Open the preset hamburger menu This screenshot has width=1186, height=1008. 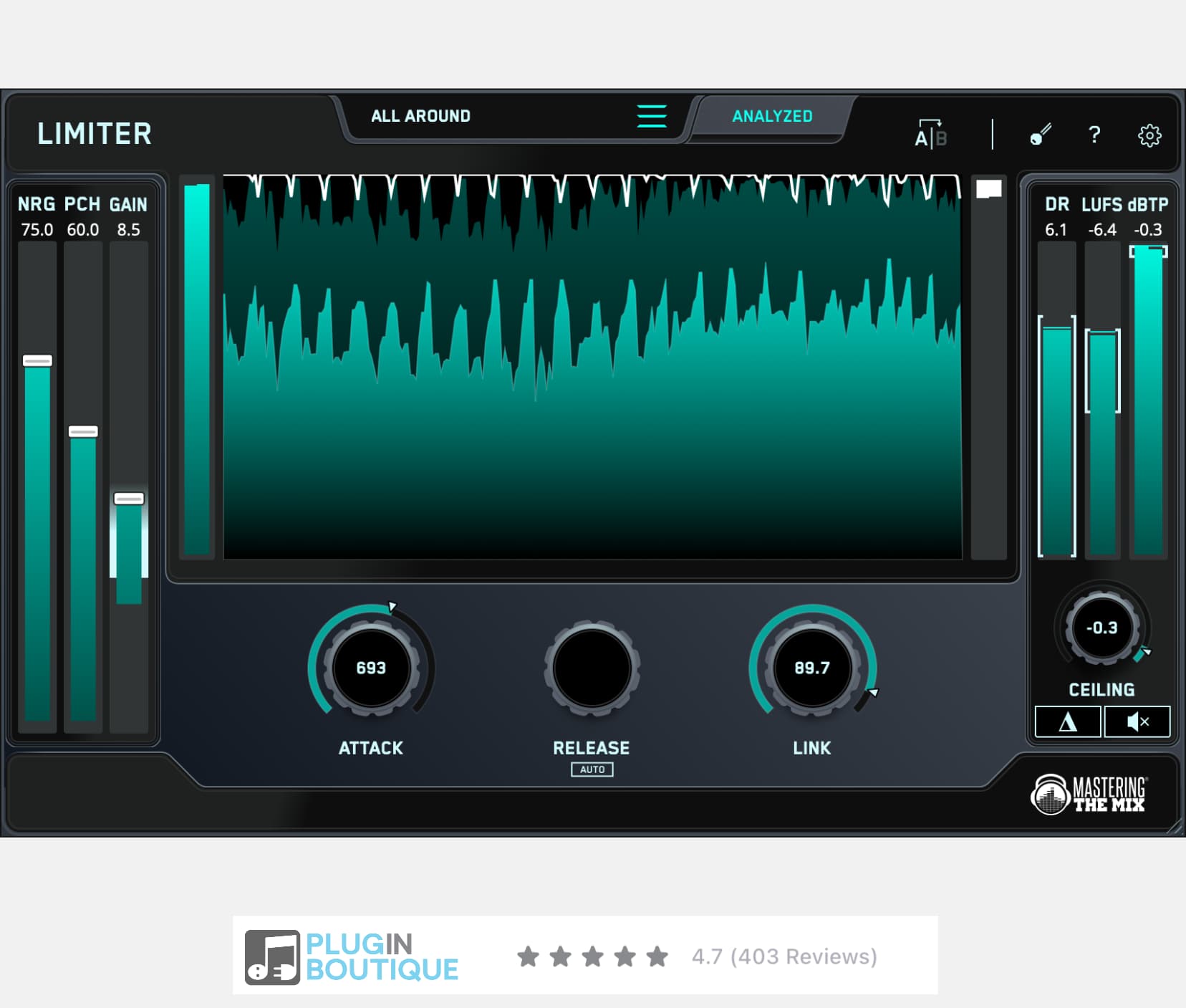(x=651, y=116)
